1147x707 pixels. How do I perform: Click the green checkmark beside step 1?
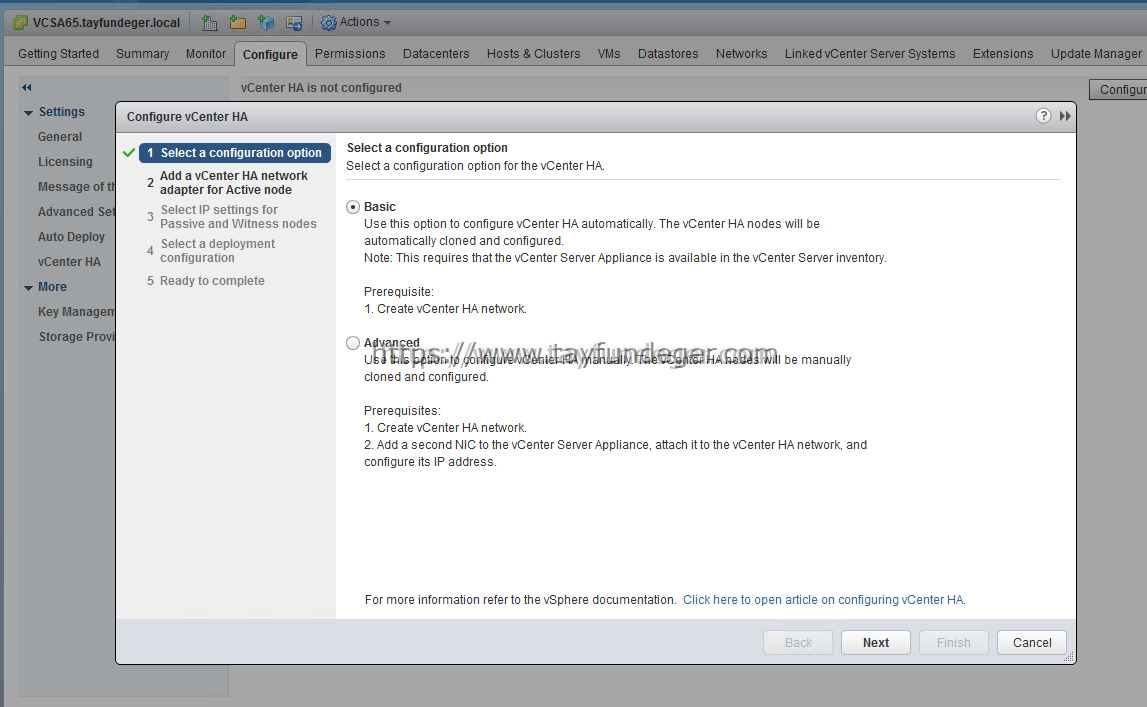(x=129, y=153)
